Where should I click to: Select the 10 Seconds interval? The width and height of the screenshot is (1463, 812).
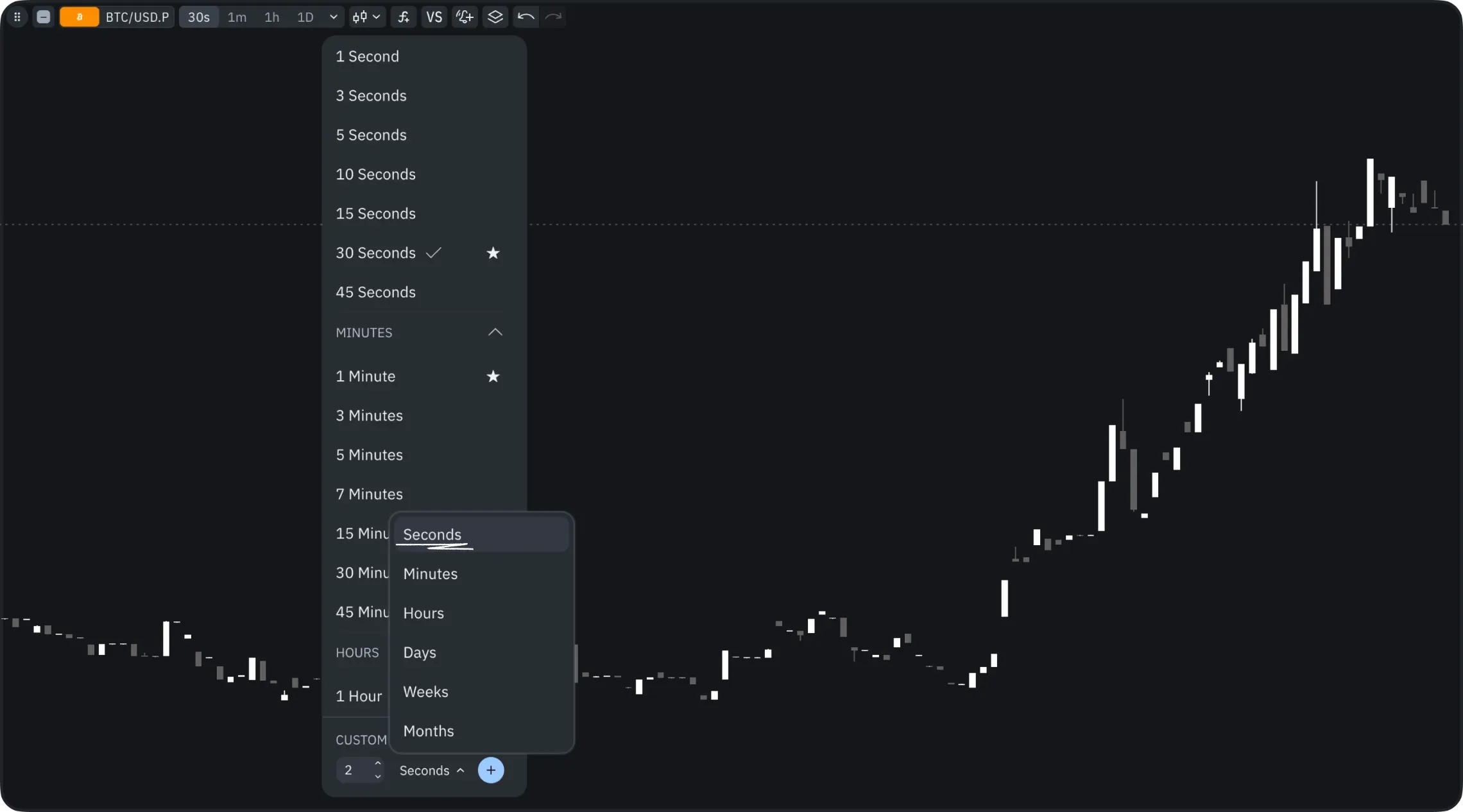click(375, 174)
